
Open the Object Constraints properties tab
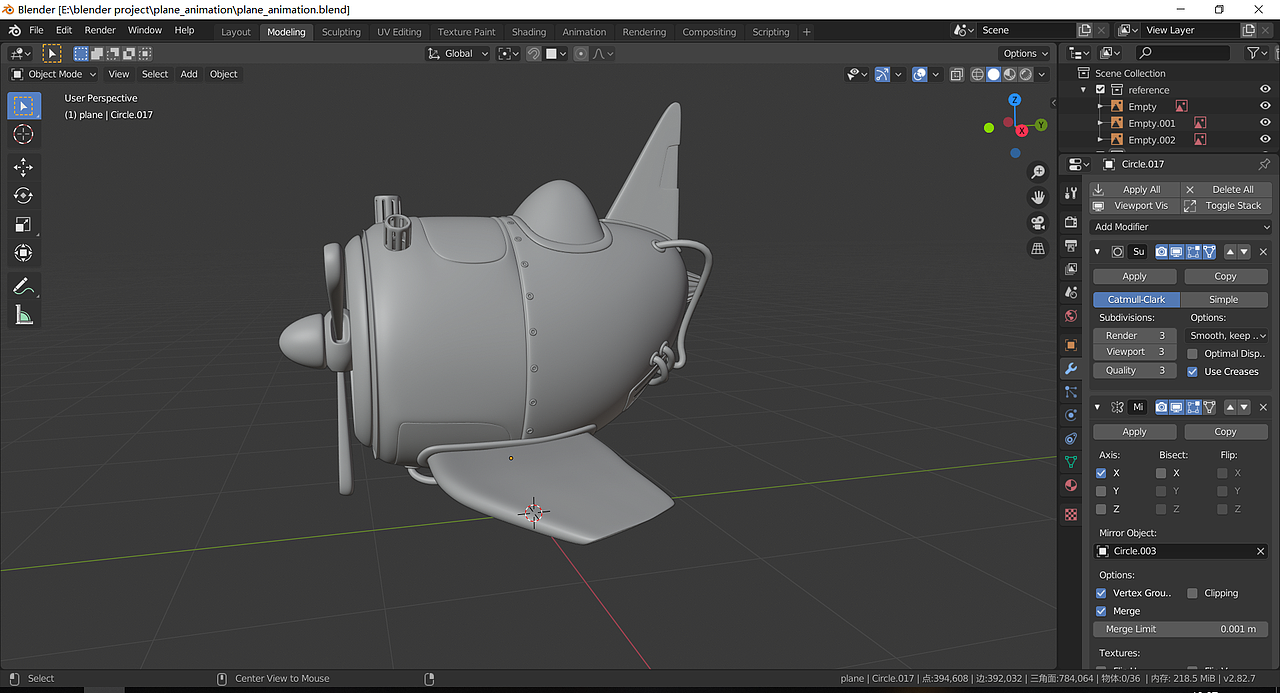[1071, 439]
